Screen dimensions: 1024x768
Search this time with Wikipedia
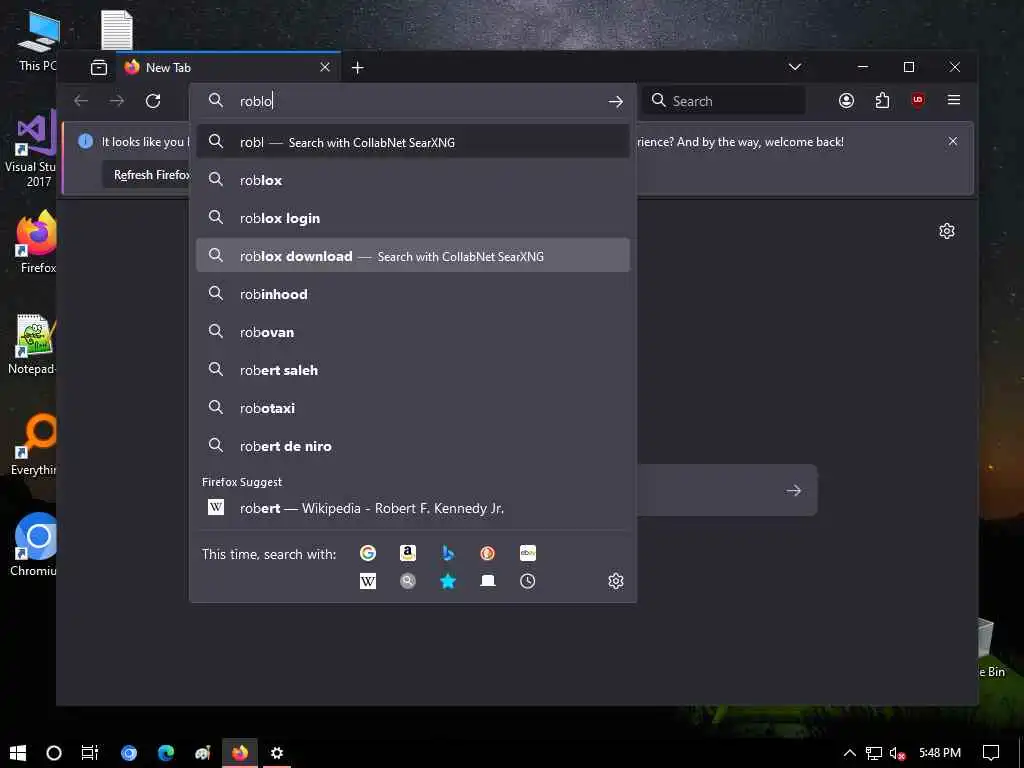pyautogui.click(x=368, y=581)
